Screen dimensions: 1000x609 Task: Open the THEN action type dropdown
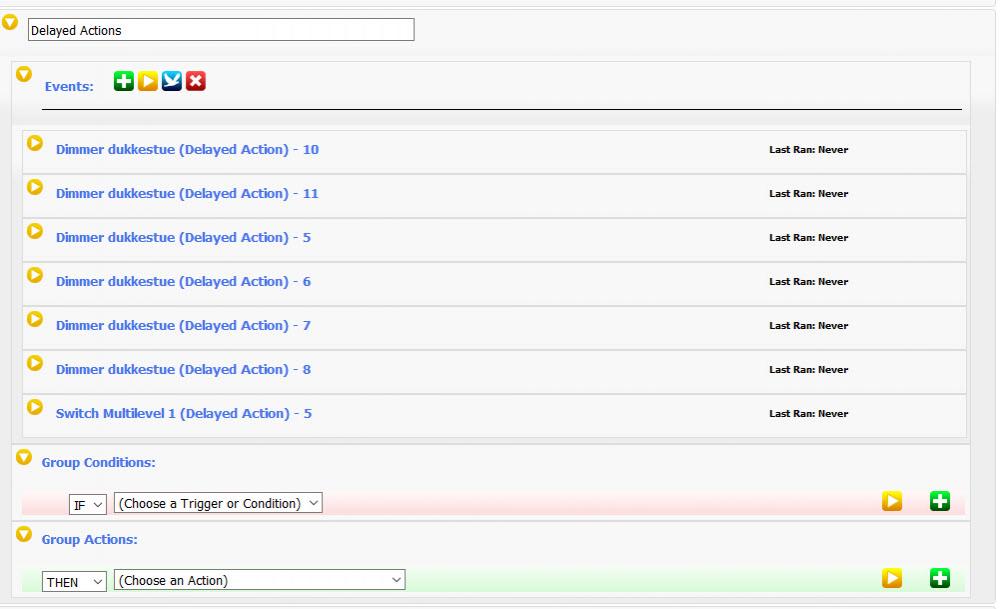coord(74,581)
